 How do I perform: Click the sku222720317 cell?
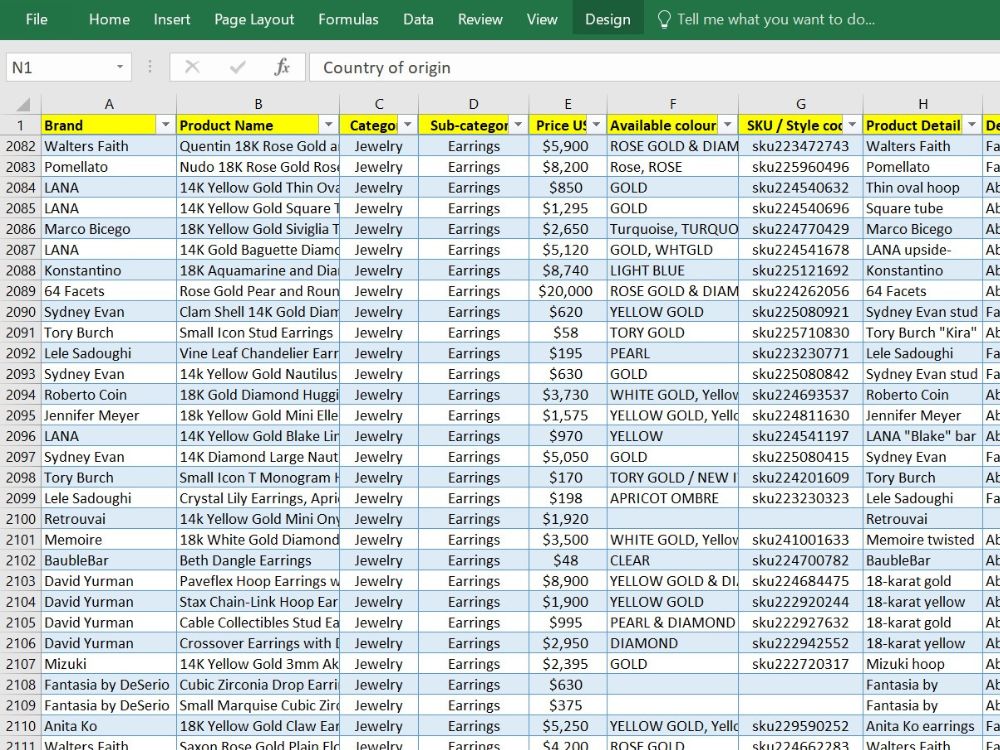tap(800, 664)
